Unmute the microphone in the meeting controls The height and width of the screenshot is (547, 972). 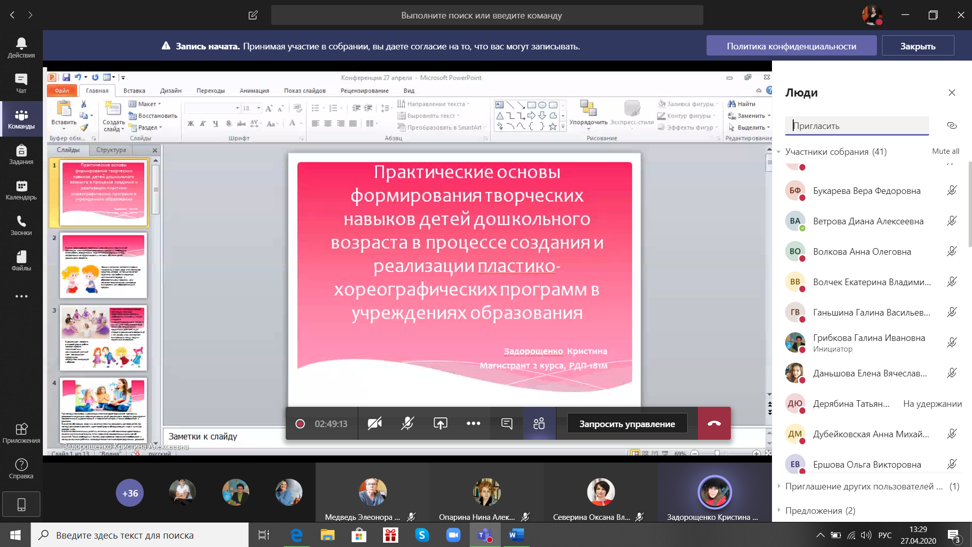coord(407,424)
